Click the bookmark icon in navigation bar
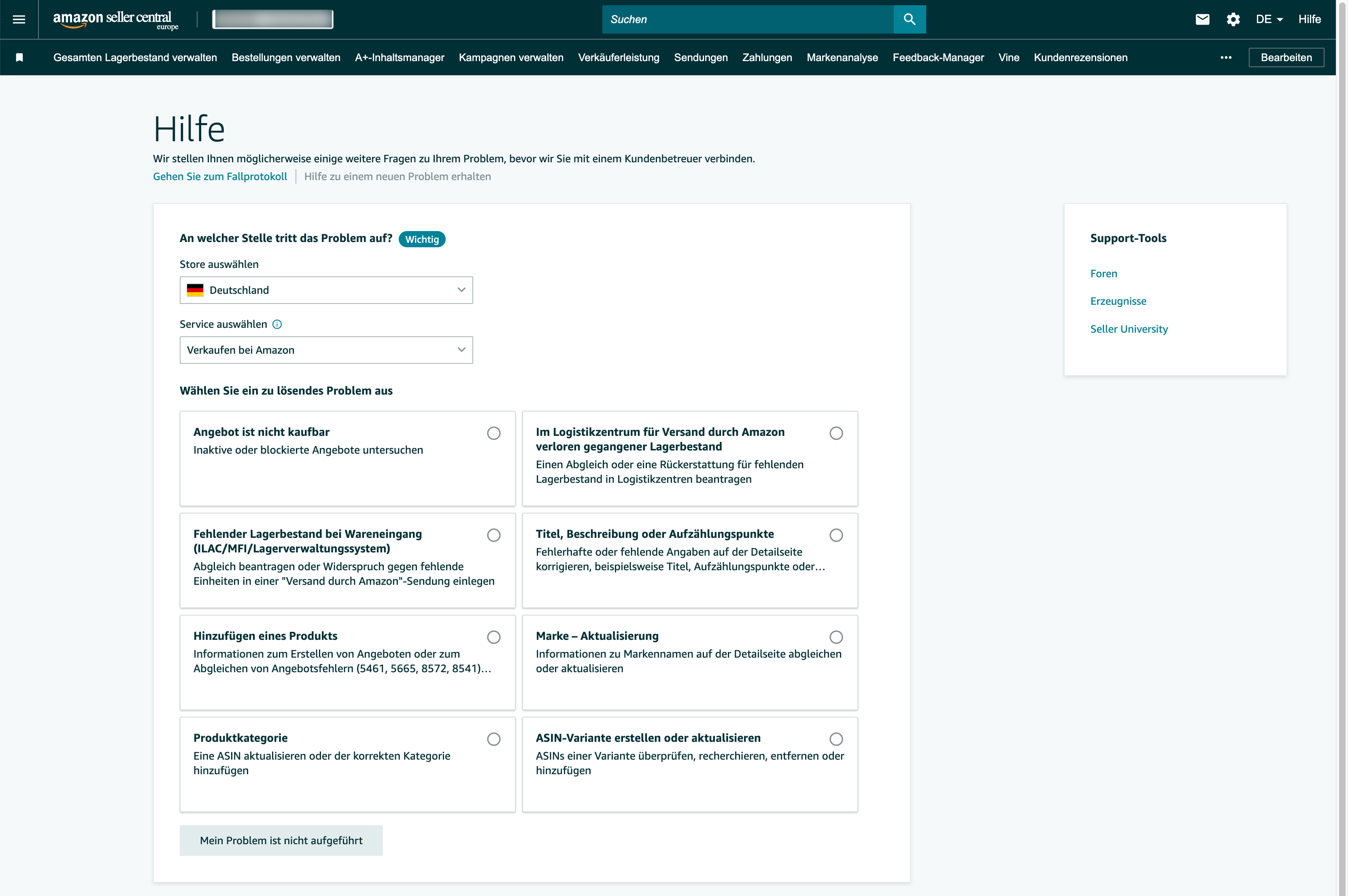The image size is (1348, 896). 19,57
